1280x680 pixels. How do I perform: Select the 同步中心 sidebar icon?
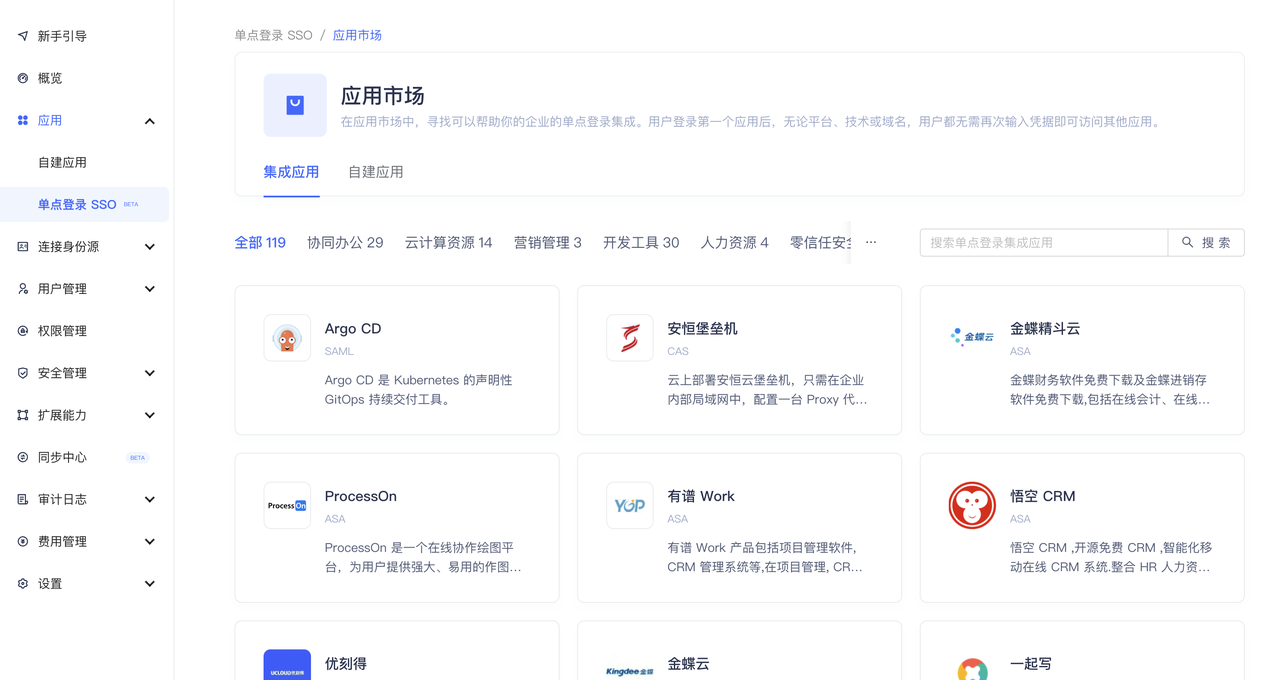point(22,457)
